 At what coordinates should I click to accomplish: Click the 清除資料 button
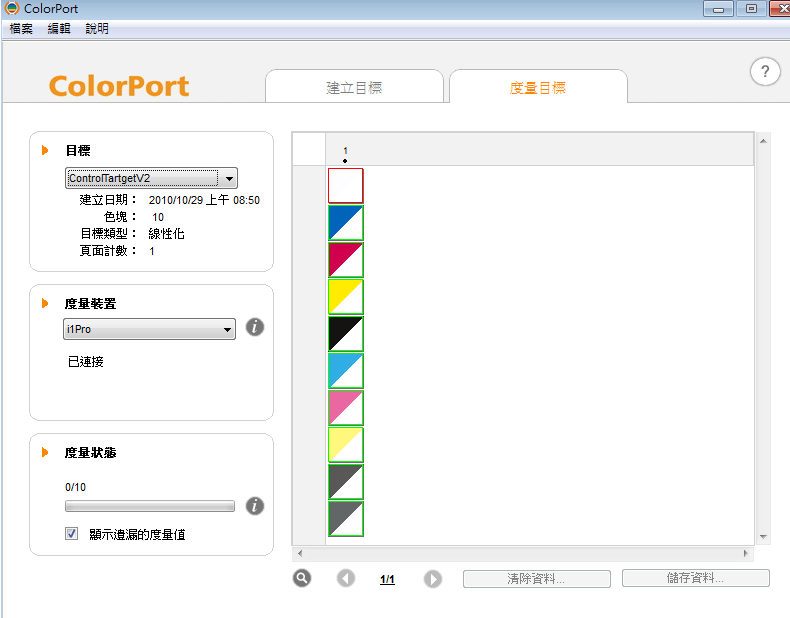click(537, 579)
